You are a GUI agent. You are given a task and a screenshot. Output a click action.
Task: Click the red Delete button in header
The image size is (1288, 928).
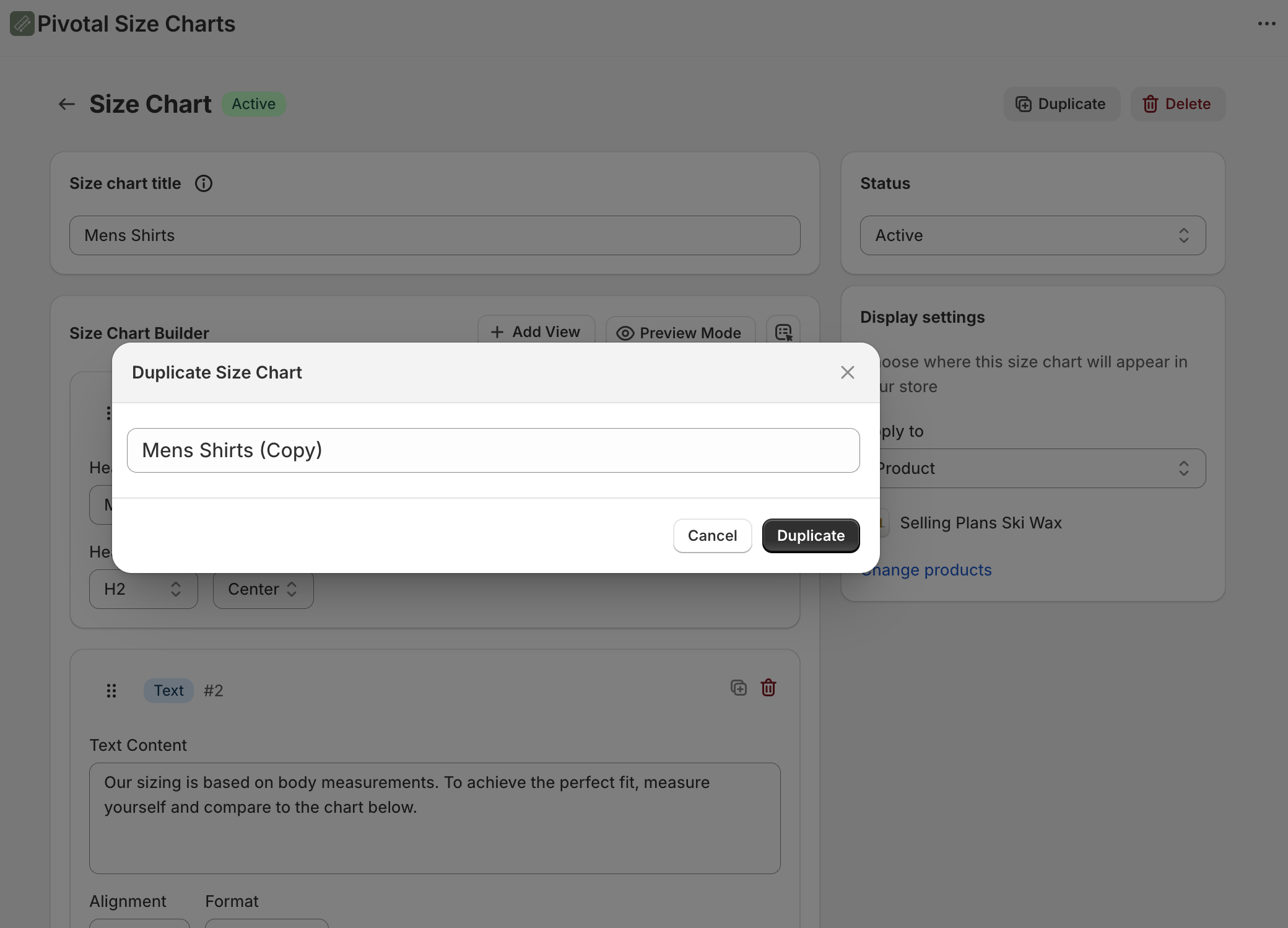coord(1177,104)
